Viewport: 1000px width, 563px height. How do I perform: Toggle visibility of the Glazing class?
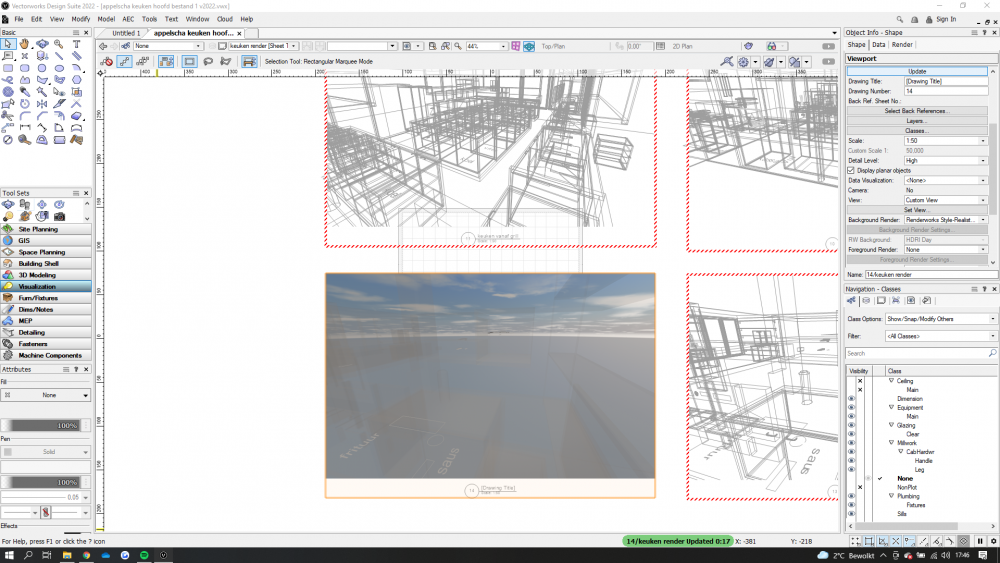pos(851,425)
